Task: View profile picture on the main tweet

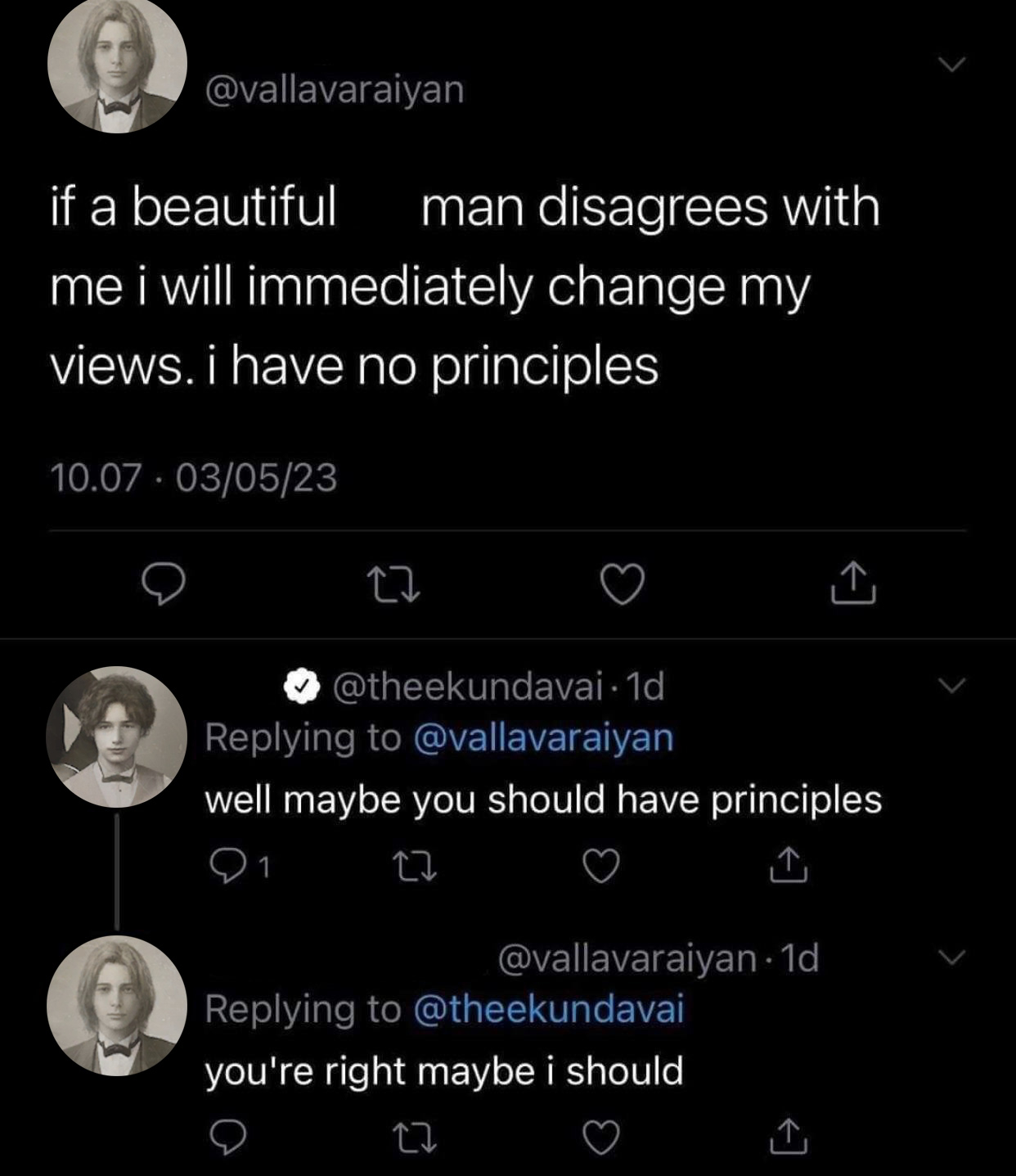Action: [x=117, y=64]
